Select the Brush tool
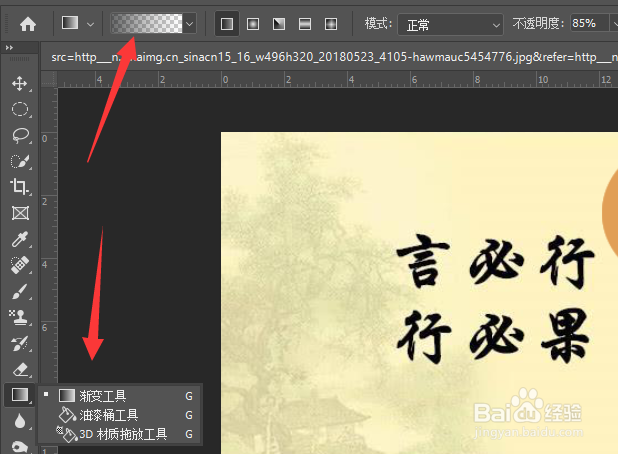Viewport: 618px width, 454px height. point(20,291)
